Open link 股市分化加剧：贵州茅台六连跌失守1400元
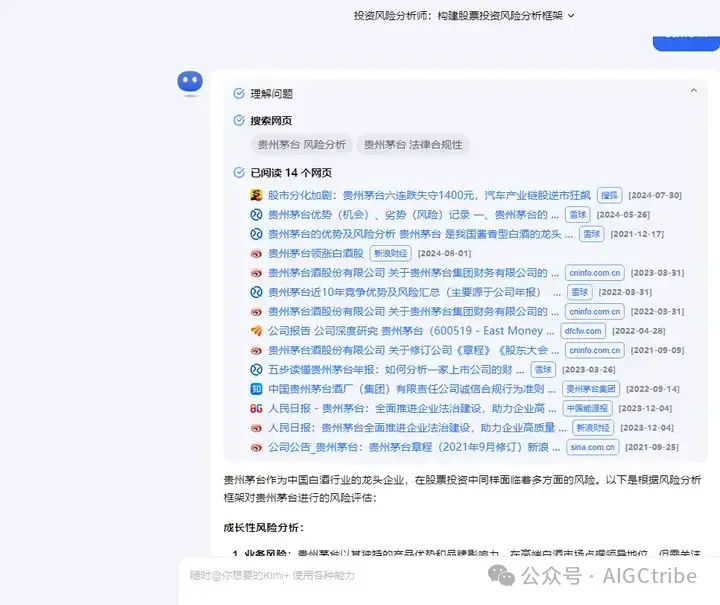The image size is (720, 605). (x=429, y=196)
